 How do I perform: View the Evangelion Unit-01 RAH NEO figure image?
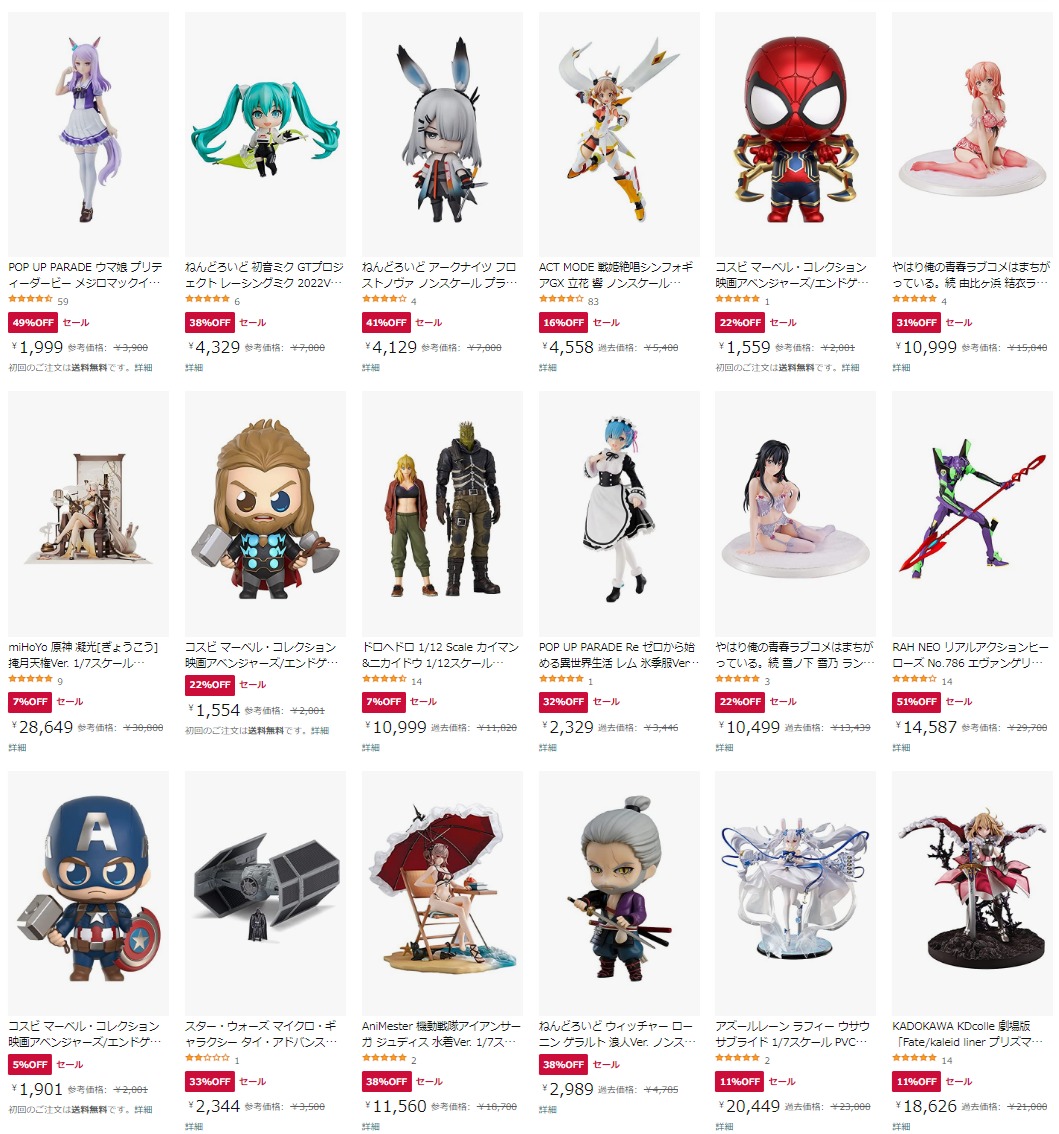click(x=972, y=513)
